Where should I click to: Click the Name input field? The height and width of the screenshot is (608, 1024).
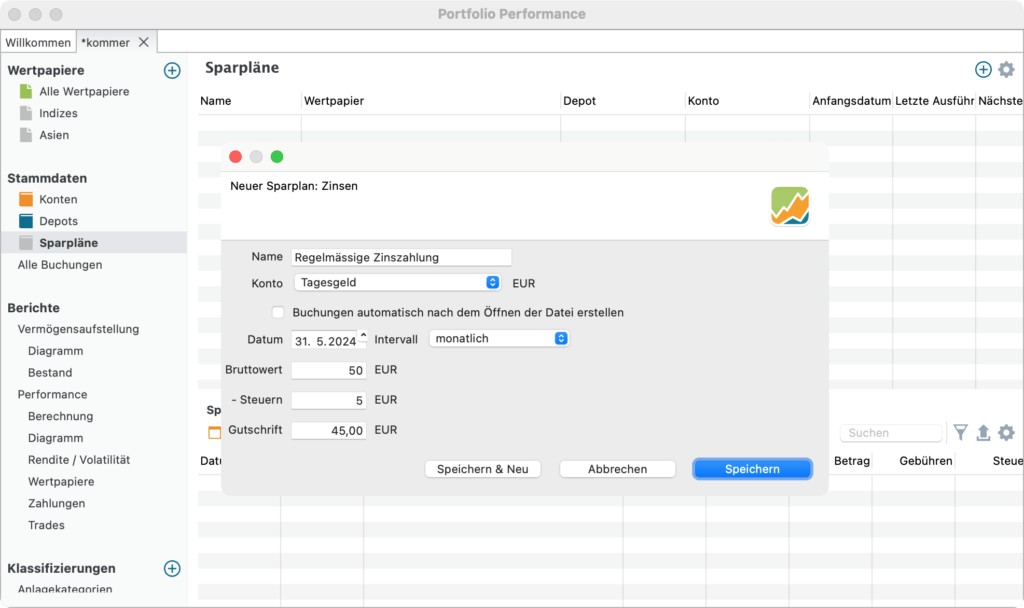[401, 257]
